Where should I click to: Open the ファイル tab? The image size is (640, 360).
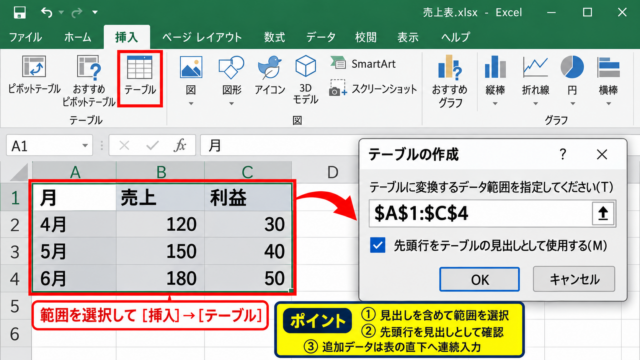[25, 38]
